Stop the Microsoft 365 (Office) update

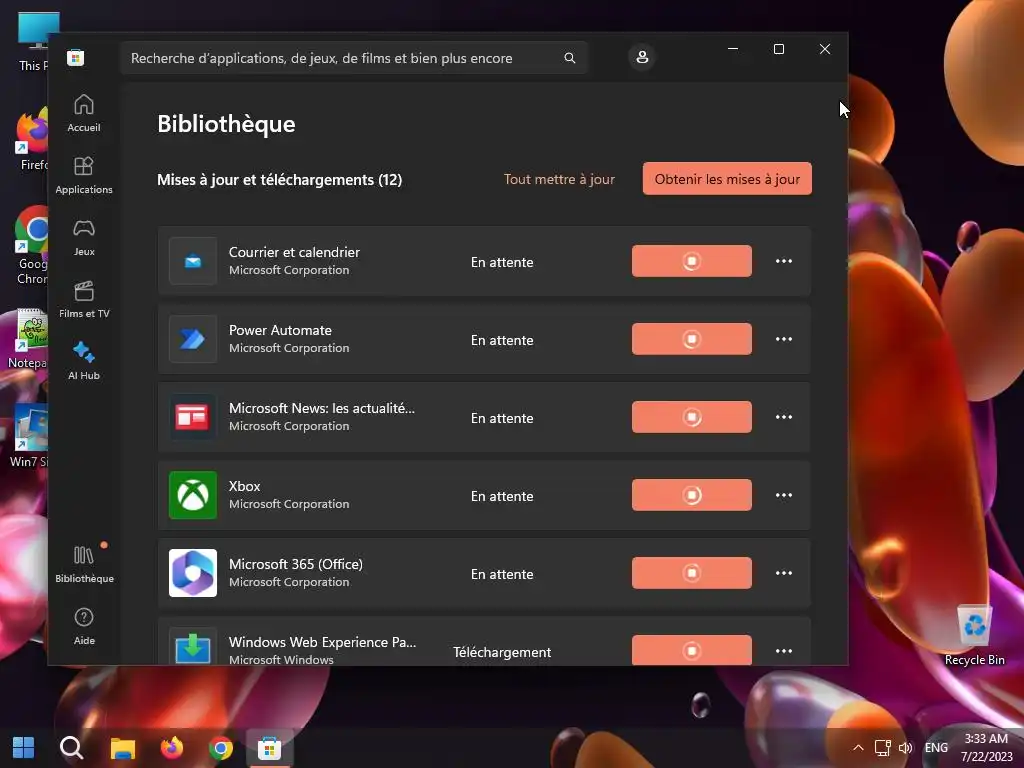click(692, 573)
